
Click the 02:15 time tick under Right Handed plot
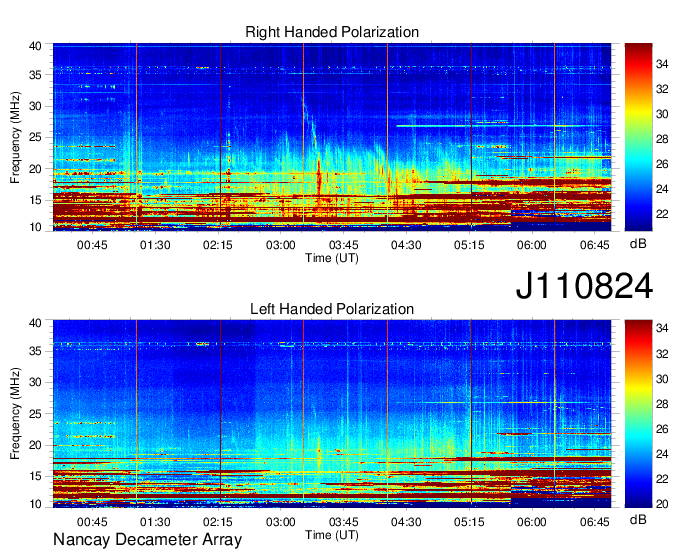coord(218,245)
